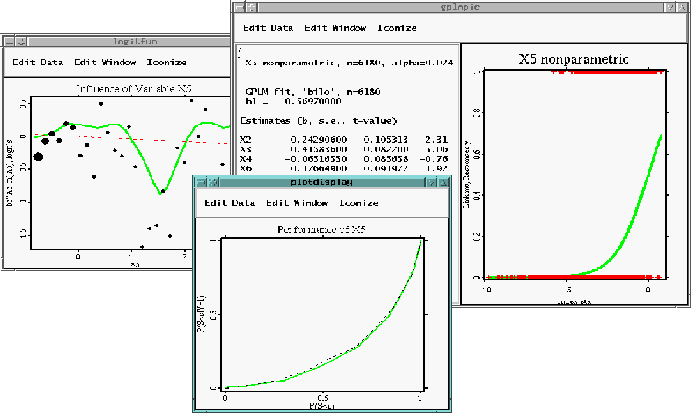Open the logit.fun window menu button

pyautogui.click(x=9, y=41)
